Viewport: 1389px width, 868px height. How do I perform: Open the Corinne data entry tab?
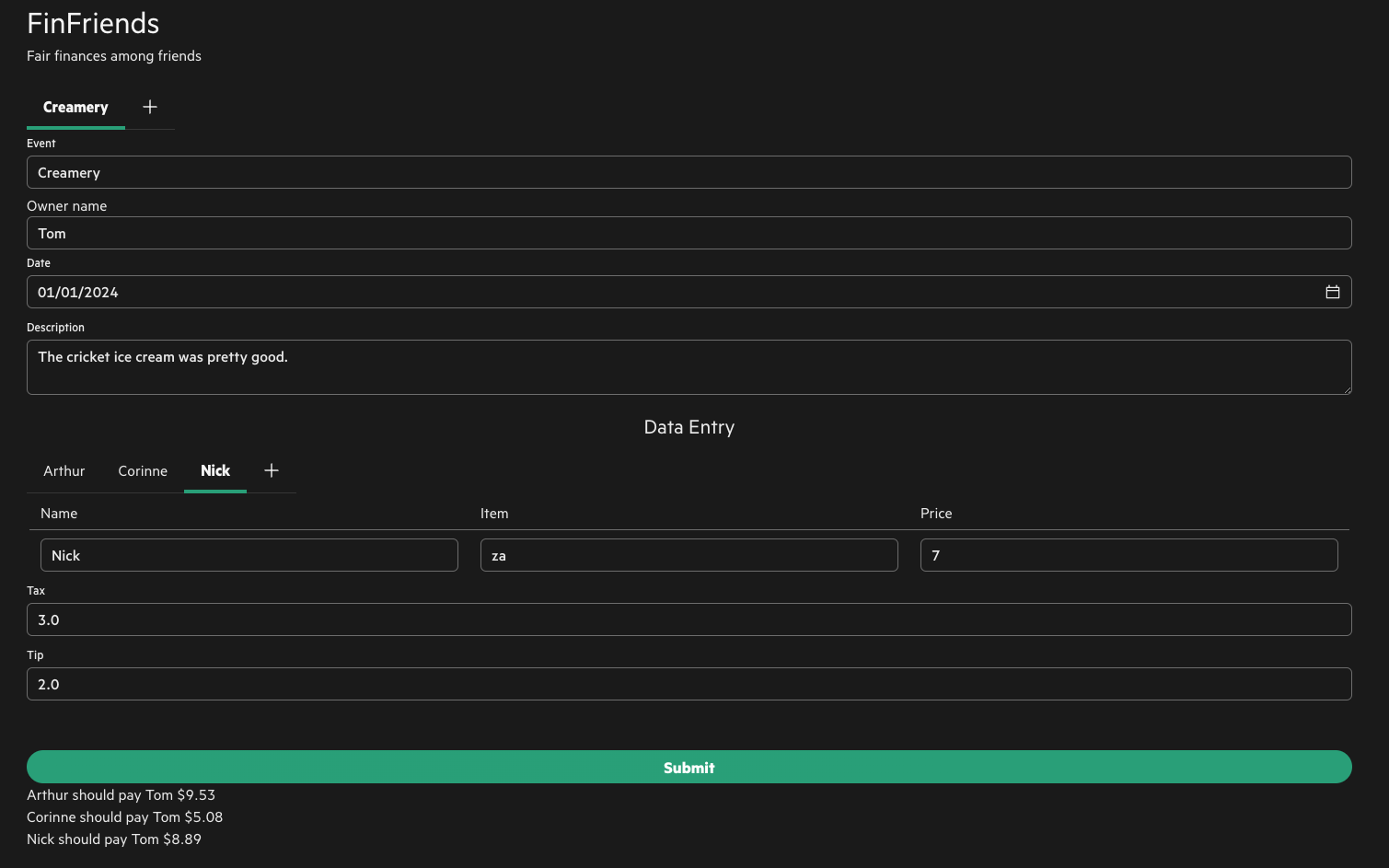pos(143,470)
